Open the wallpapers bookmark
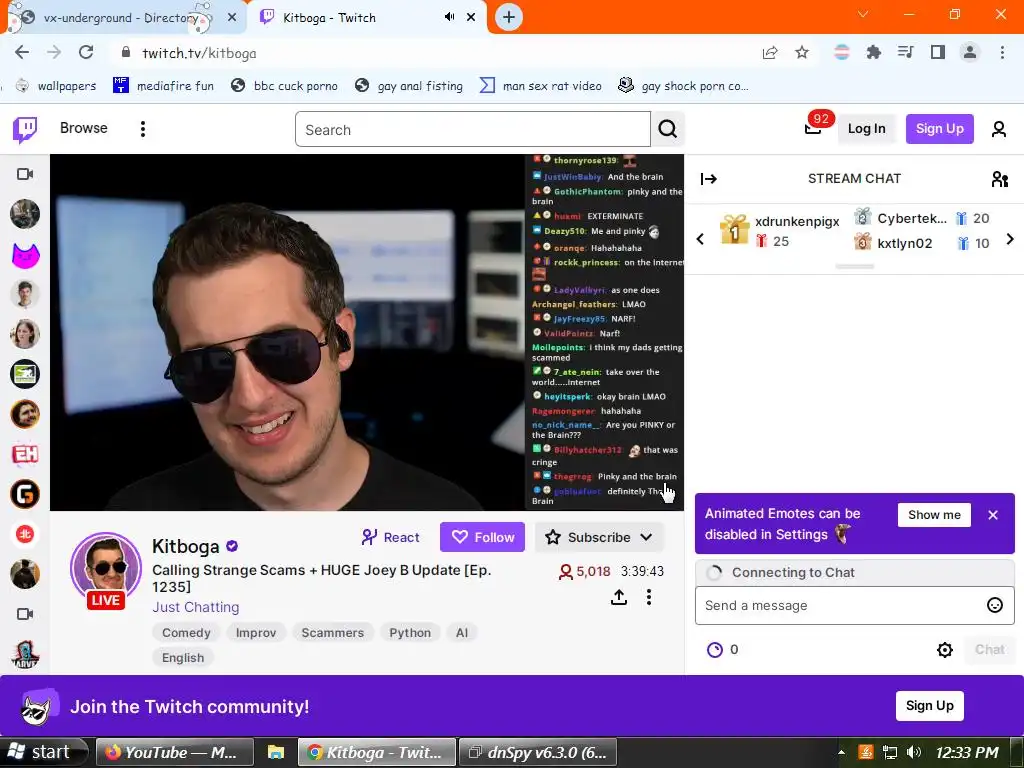This screenshot has width=1024, height=768. 56,86
